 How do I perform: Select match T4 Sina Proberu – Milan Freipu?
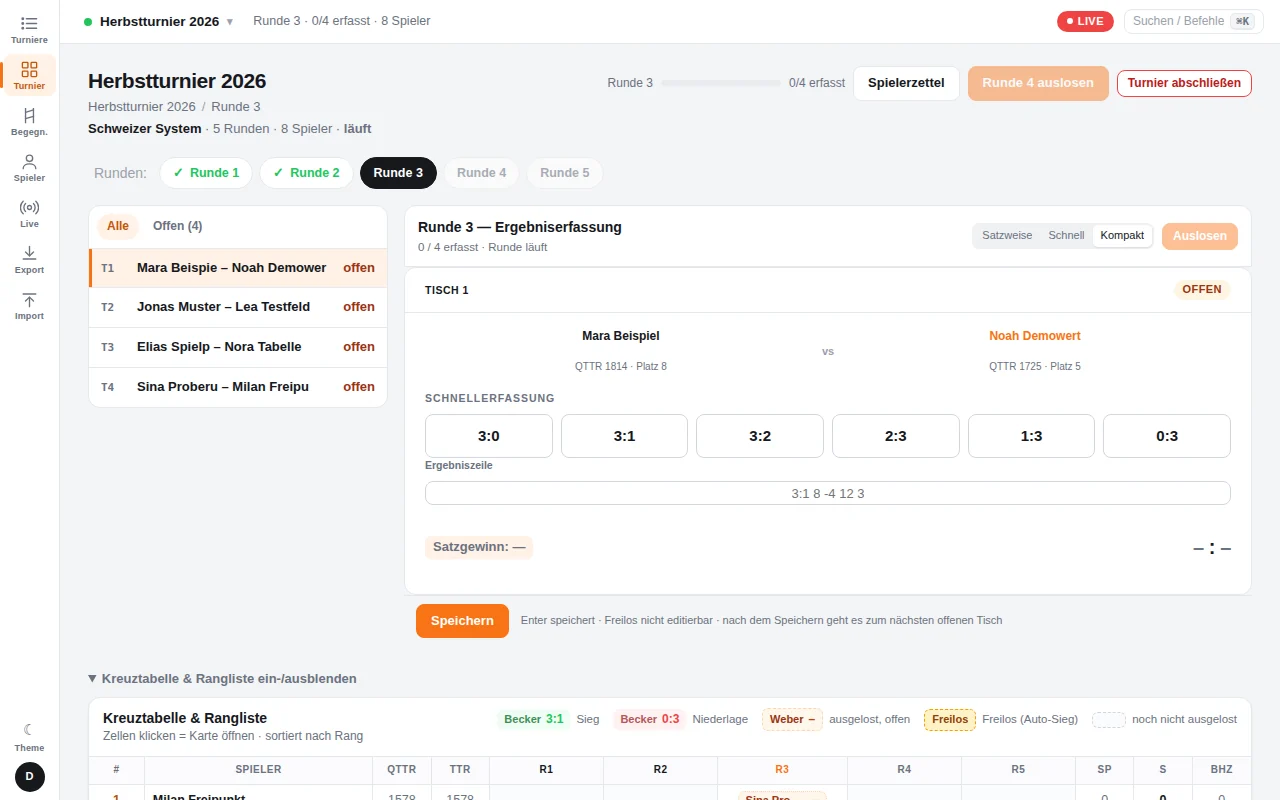pos(238,387)
